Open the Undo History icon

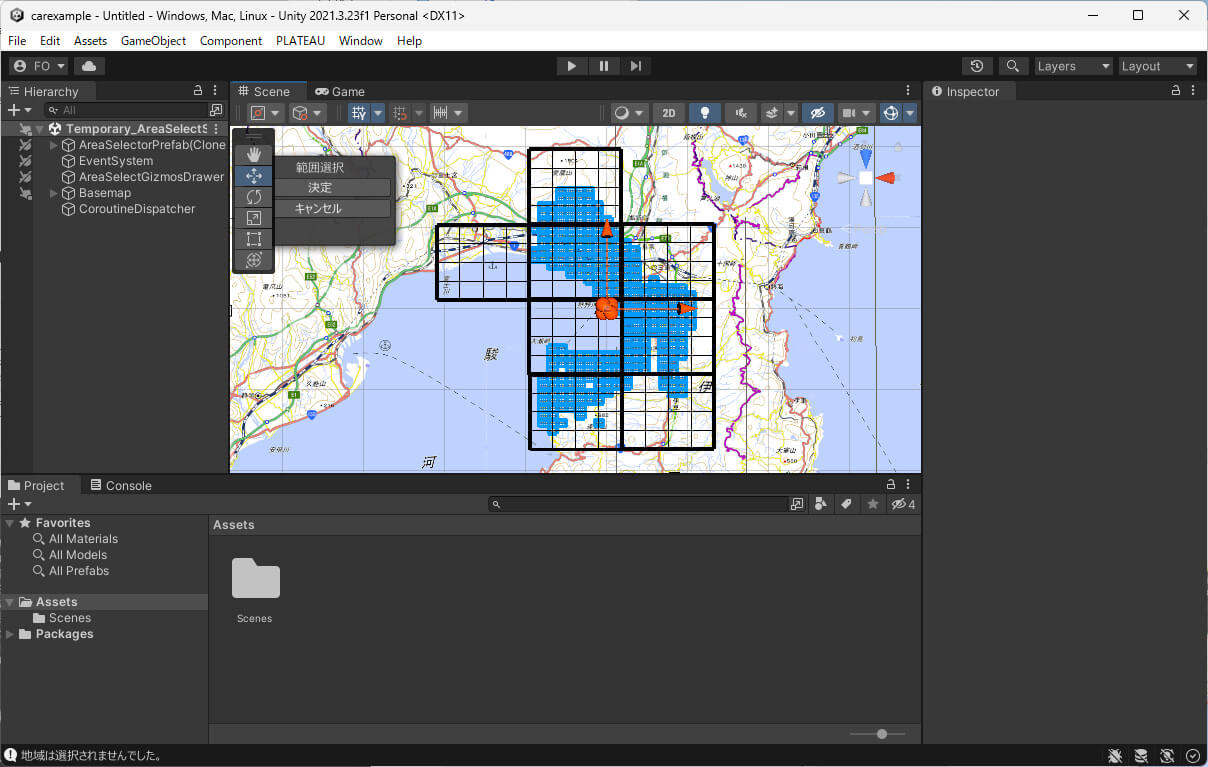(977, 66)
